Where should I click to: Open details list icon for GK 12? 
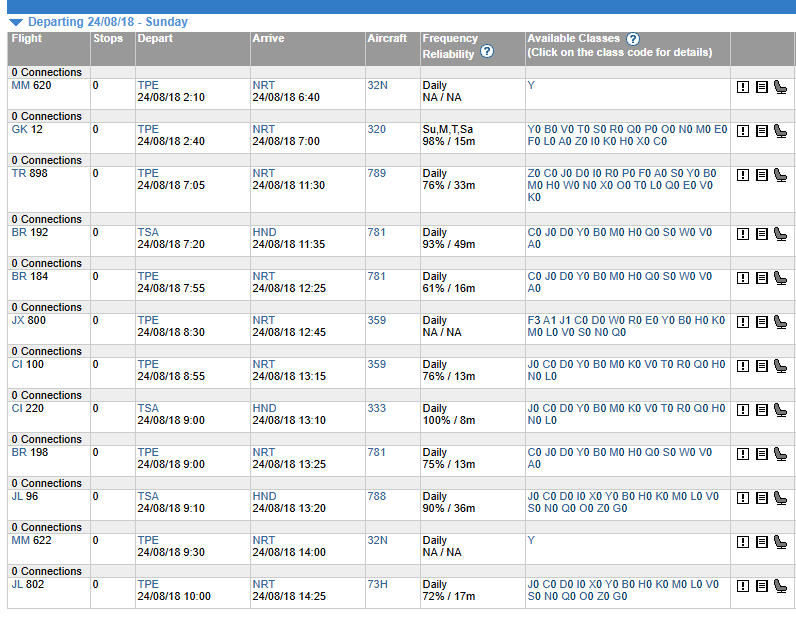(761, 131)
